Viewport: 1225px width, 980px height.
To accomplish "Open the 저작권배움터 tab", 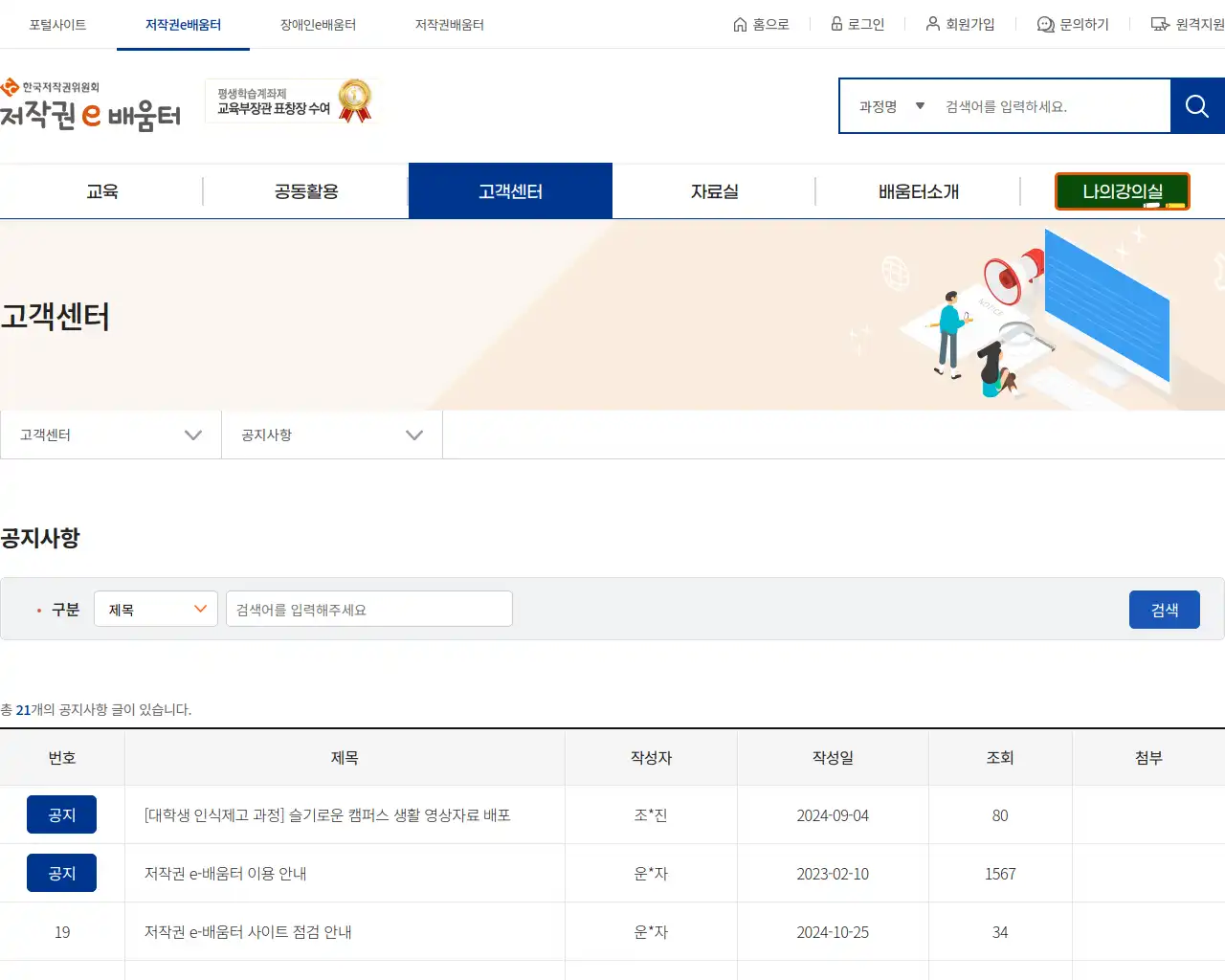I will [x=450, y=25].
